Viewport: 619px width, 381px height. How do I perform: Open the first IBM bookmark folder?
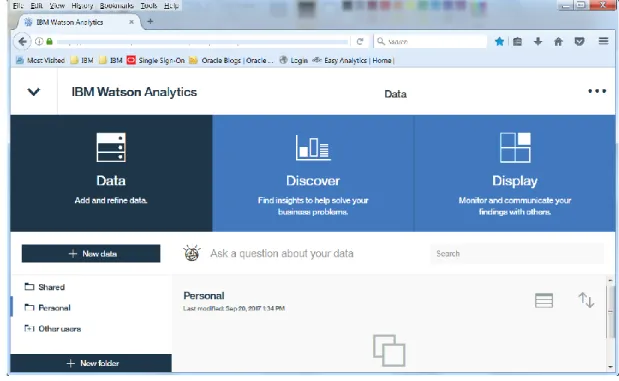click(x=82, y=60)
